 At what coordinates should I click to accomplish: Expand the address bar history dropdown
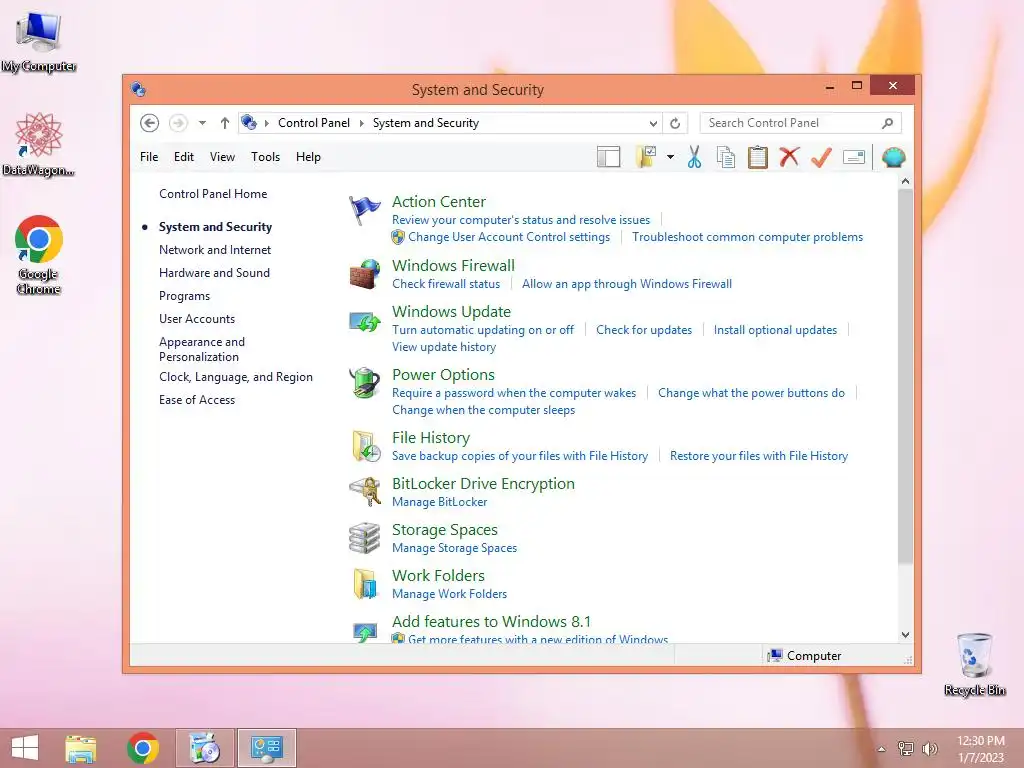652,123
